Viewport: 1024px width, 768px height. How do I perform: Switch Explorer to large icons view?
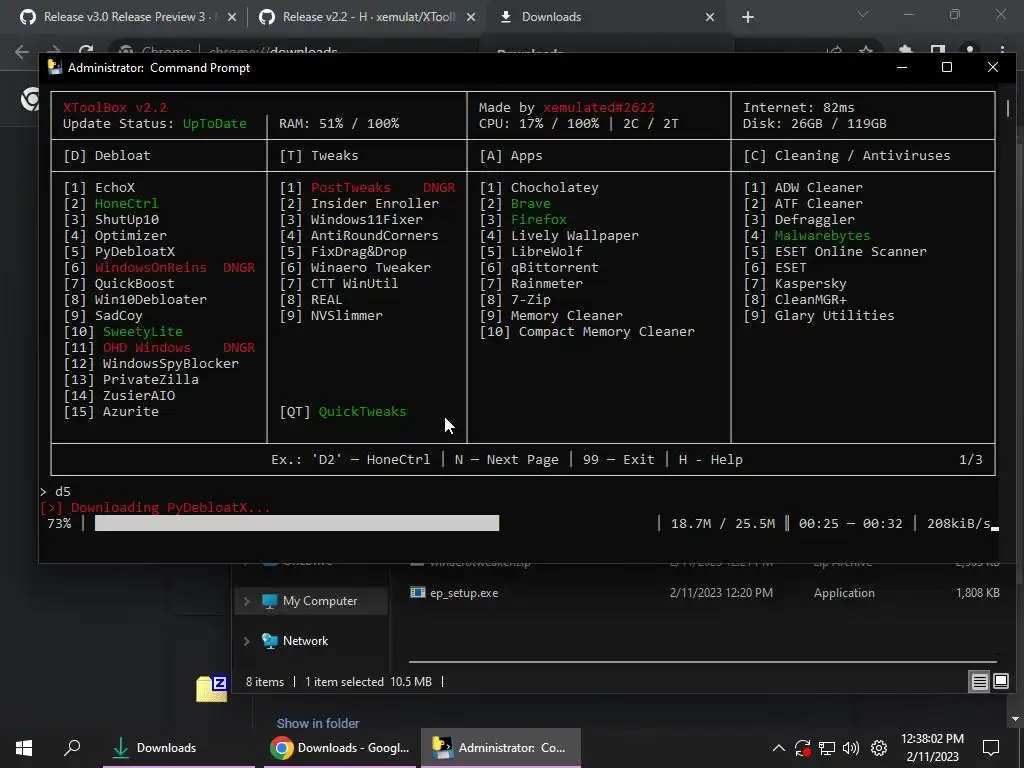(x=1000, y=682)
